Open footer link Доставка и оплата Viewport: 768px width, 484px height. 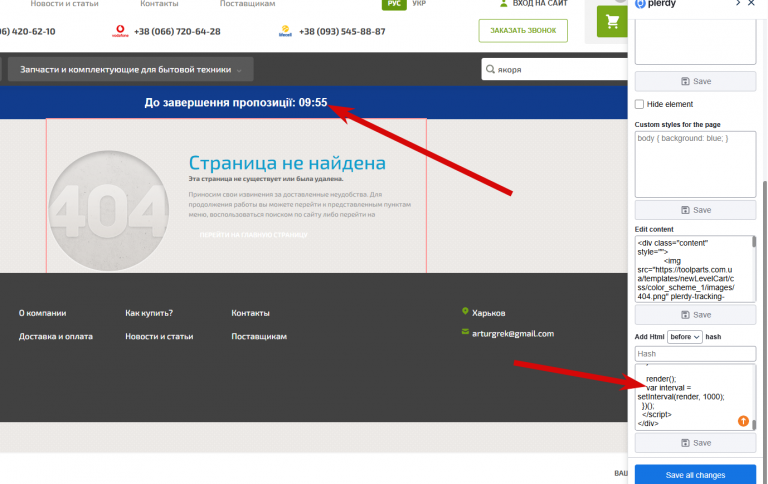(x=56, y=337)
